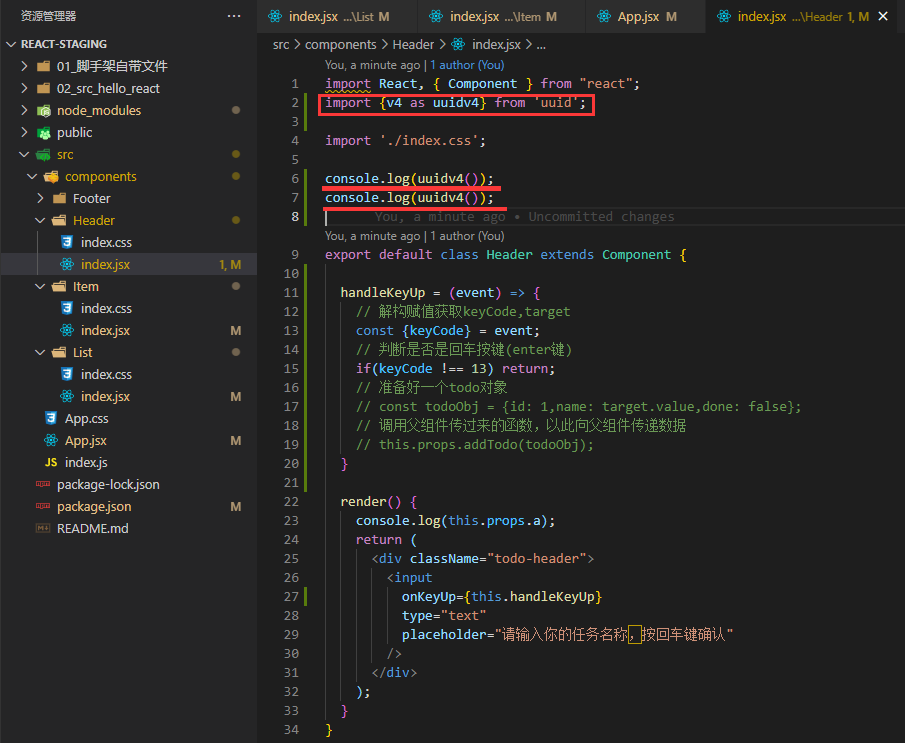Open the explorer more actions ellipsis menu
The width and height of the screenshot is (905, 743).
pos(234,16)
